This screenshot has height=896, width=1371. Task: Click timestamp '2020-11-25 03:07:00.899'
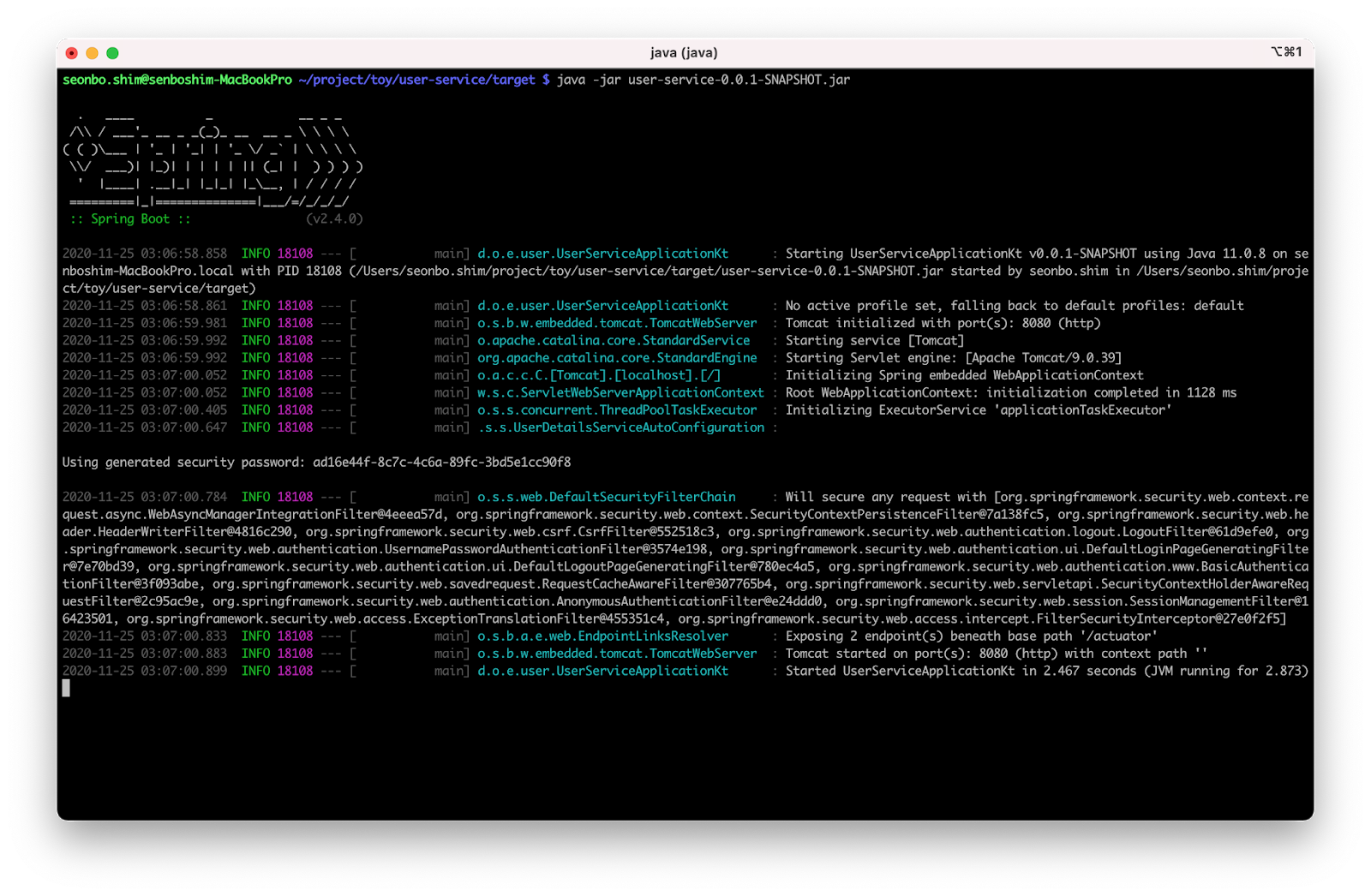coord(145,671)
